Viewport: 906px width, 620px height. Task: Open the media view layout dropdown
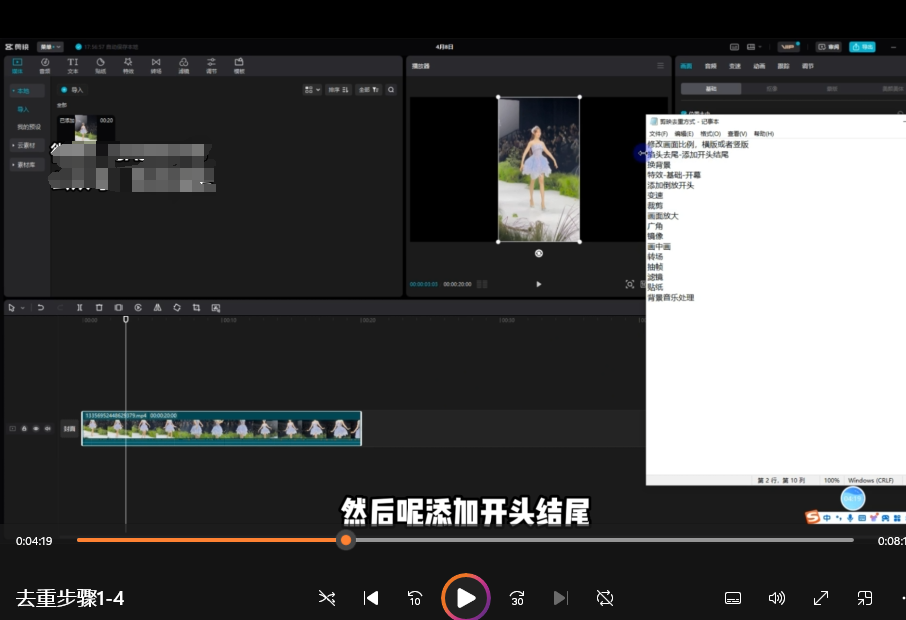point(312,90)
